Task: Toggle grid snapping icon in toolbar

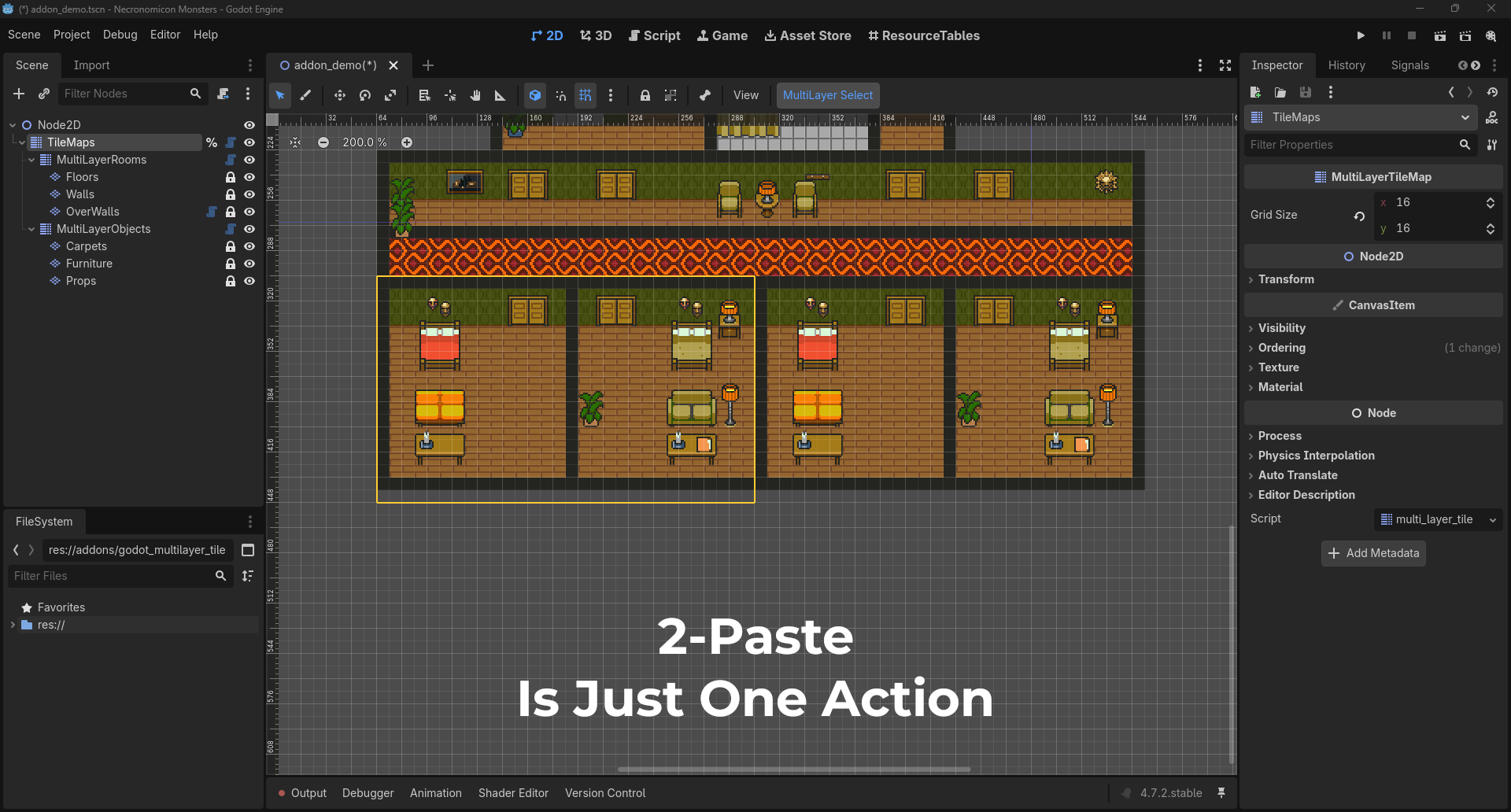Action: (586, 95)
